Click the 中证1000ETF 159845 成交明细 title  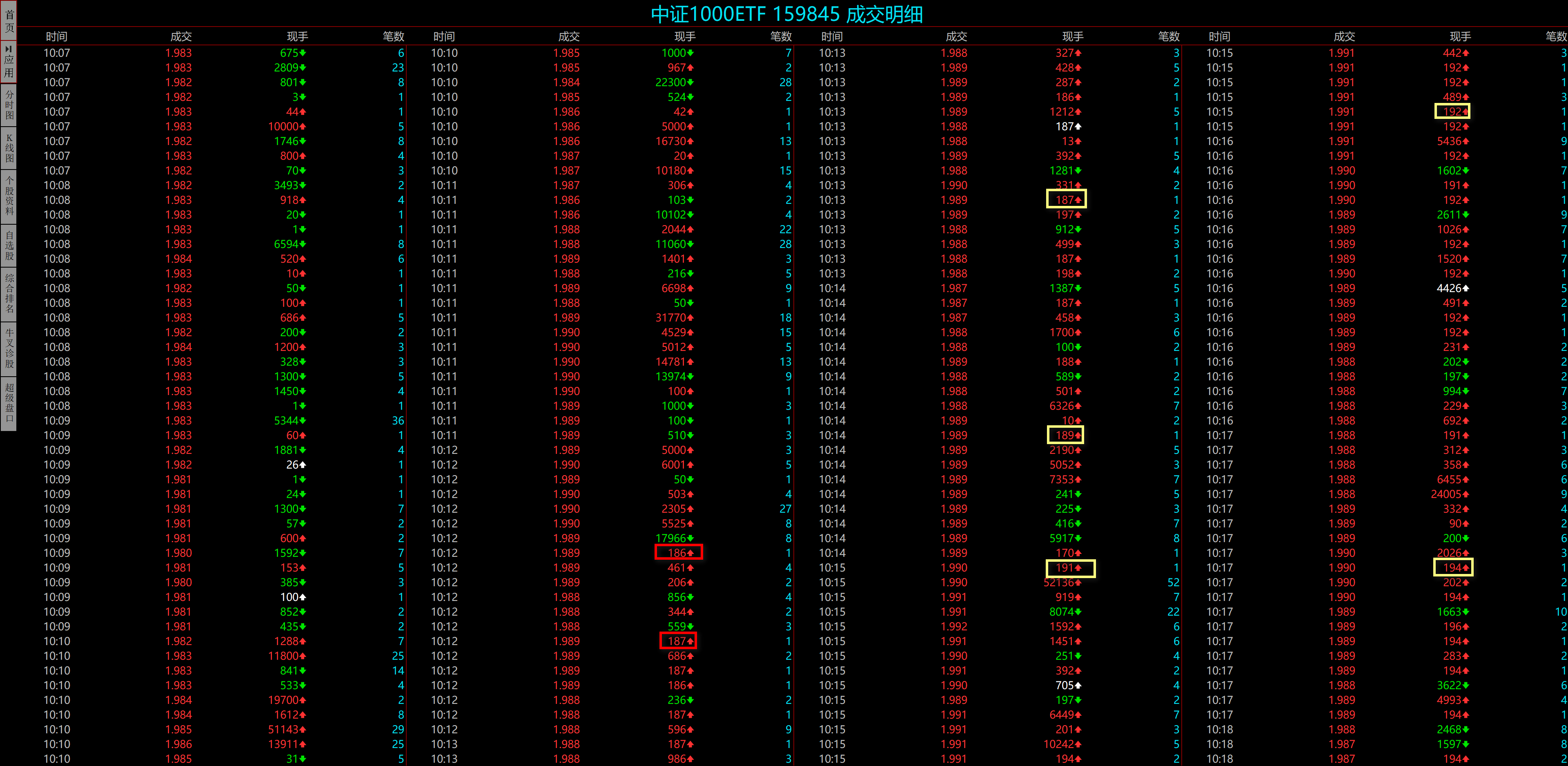[x=786, y=14]
